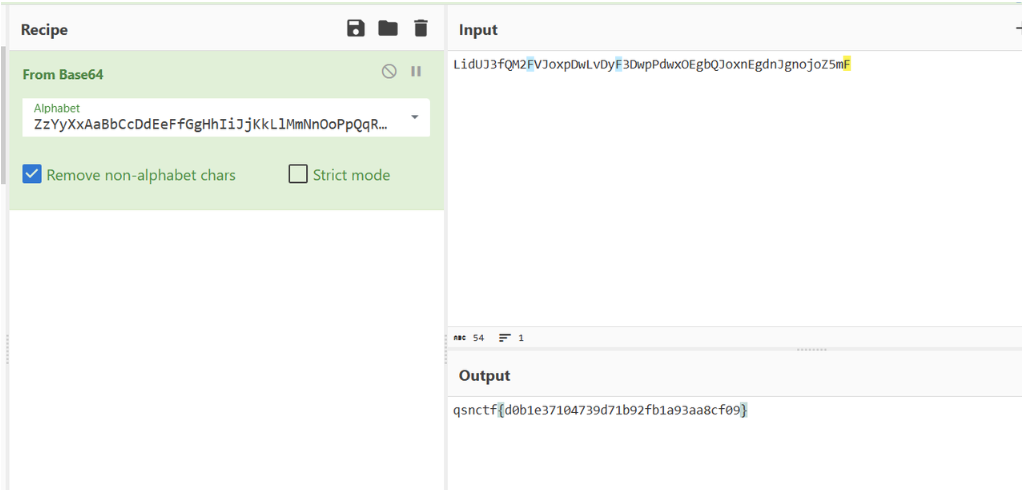Image resolution: width=1022 pixels, height=490 pixels.
Task: Disable the From Base64 operation
Action: click(x=390, y=72)
